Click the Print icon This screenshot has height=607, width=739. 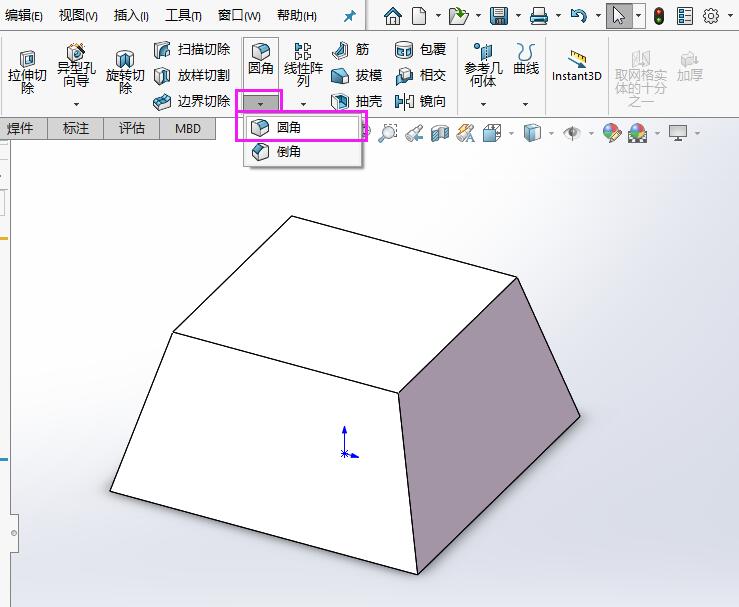[539, 16]
